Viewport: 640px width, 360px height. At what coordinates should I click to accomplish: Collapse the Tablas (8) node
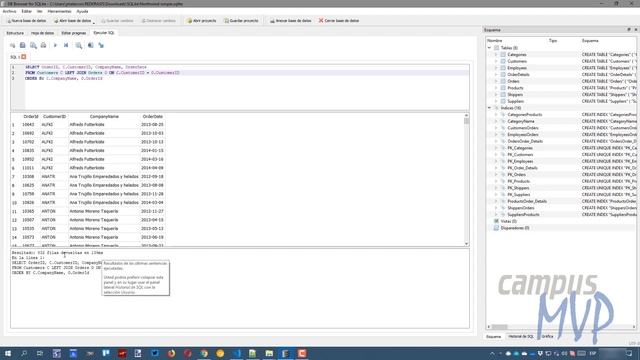[489, 48]
